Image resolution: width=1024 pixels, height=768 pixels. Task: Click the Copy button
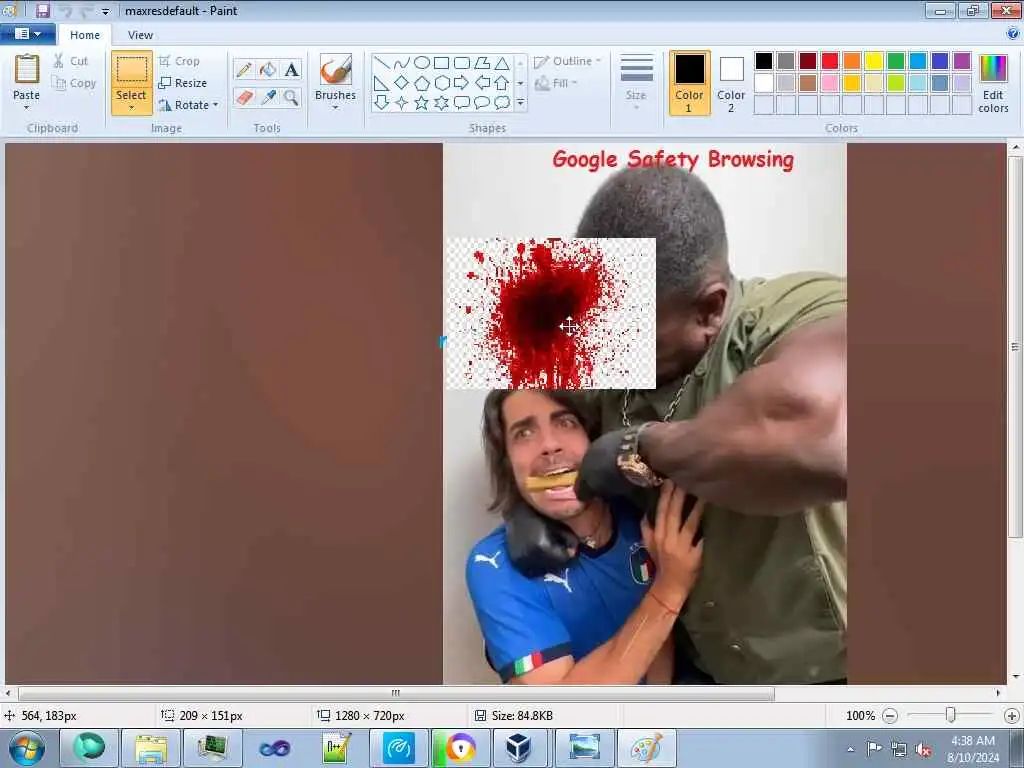click(x=74, y=84)
